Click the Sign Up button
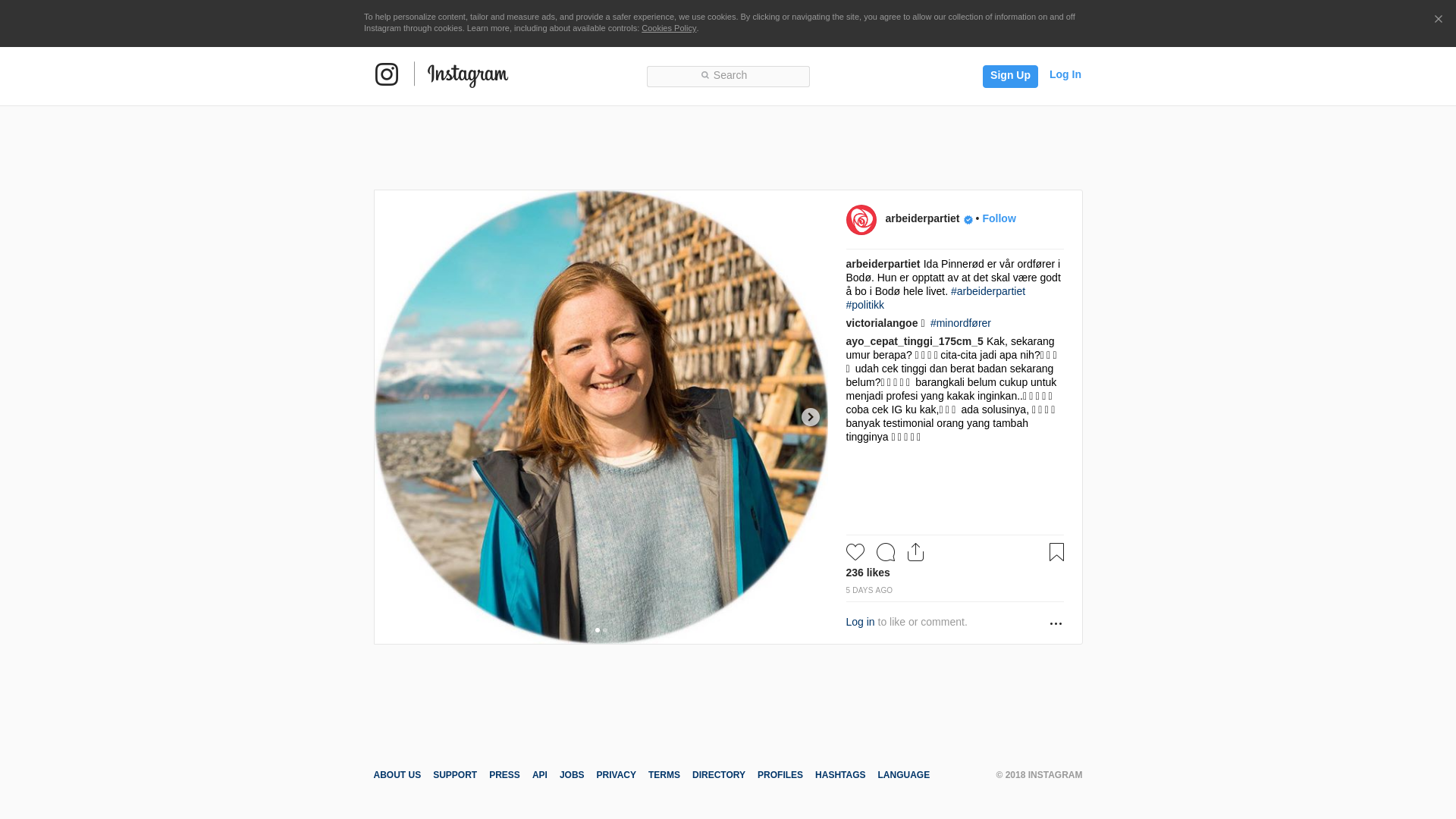The image size is (1456, 819). pyautogui.click(x=1010, y=76)
